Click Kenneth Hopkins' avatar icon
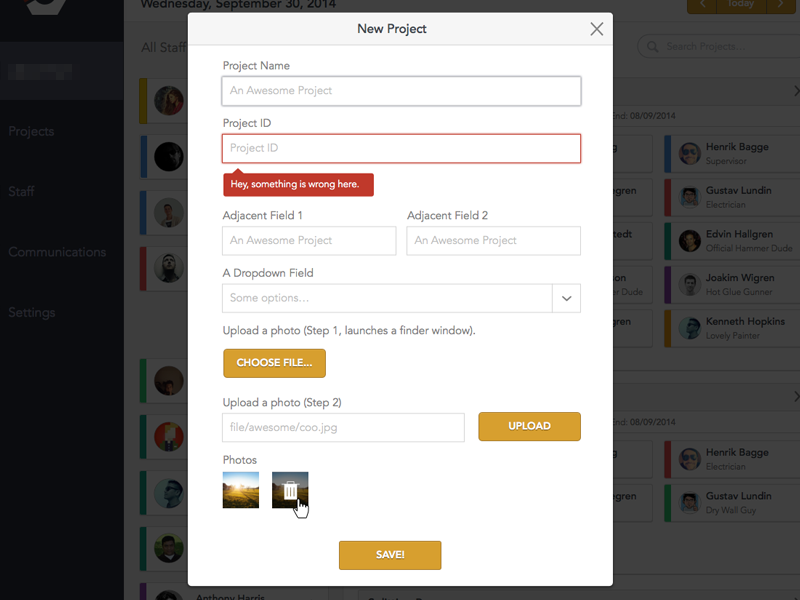Screen dimensions: 800x600 tap(689, 327)
